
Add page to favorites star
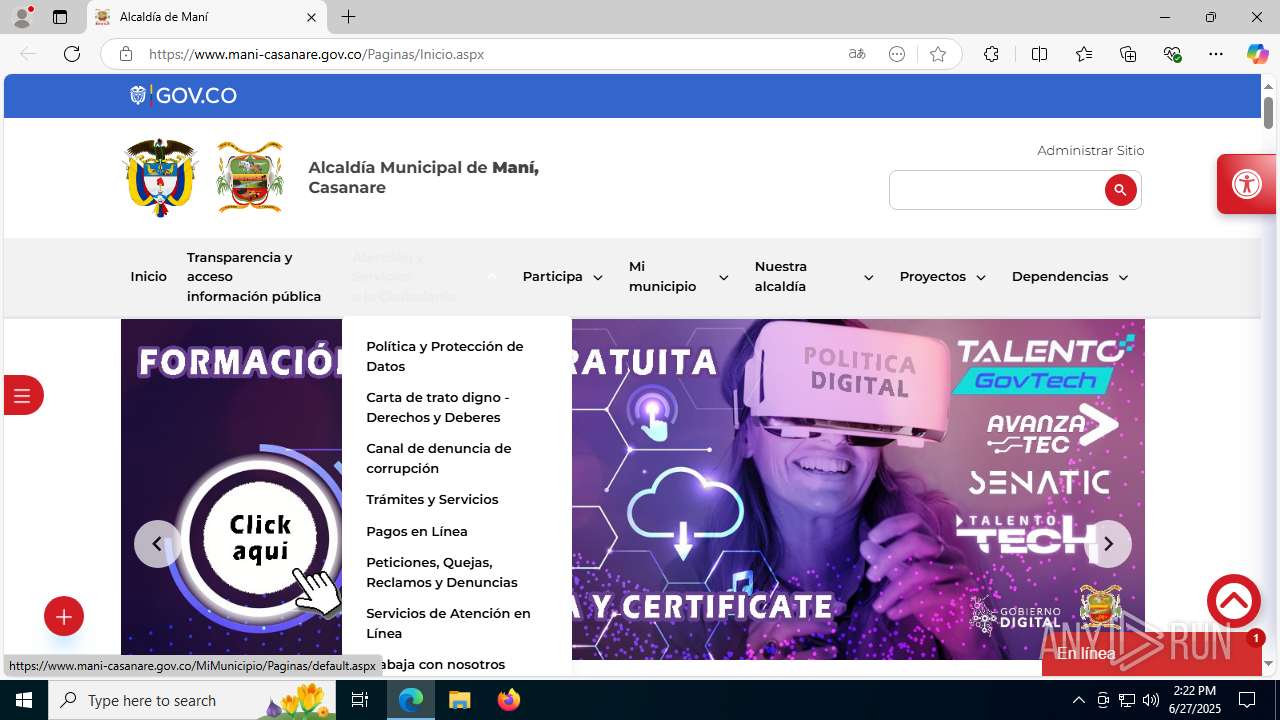click(x=937, y=54)
